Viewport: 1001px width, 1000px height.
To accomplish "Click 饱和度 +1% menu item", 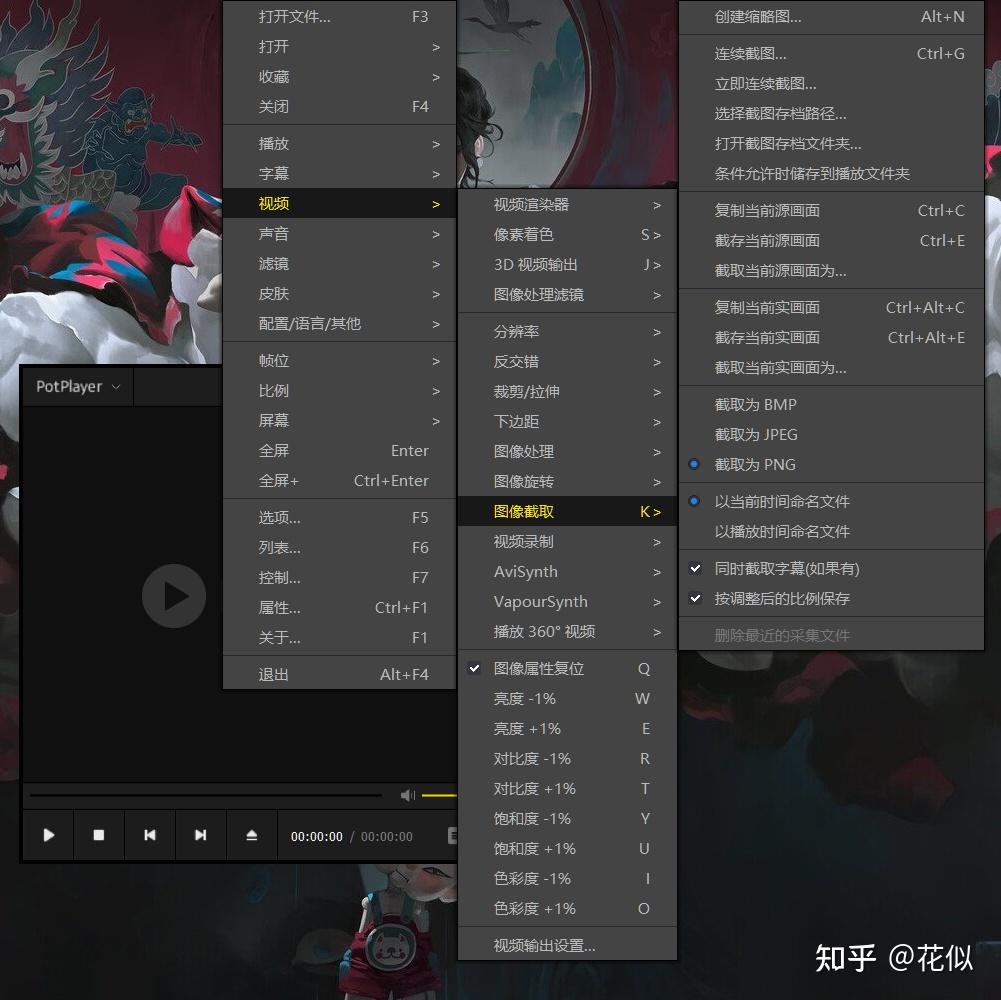I will coord(568,849).
